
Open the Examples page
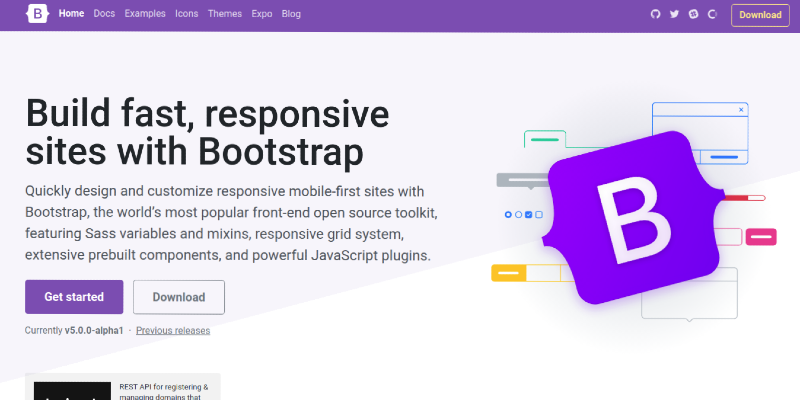pyautogui.click(x=145, y=15)
